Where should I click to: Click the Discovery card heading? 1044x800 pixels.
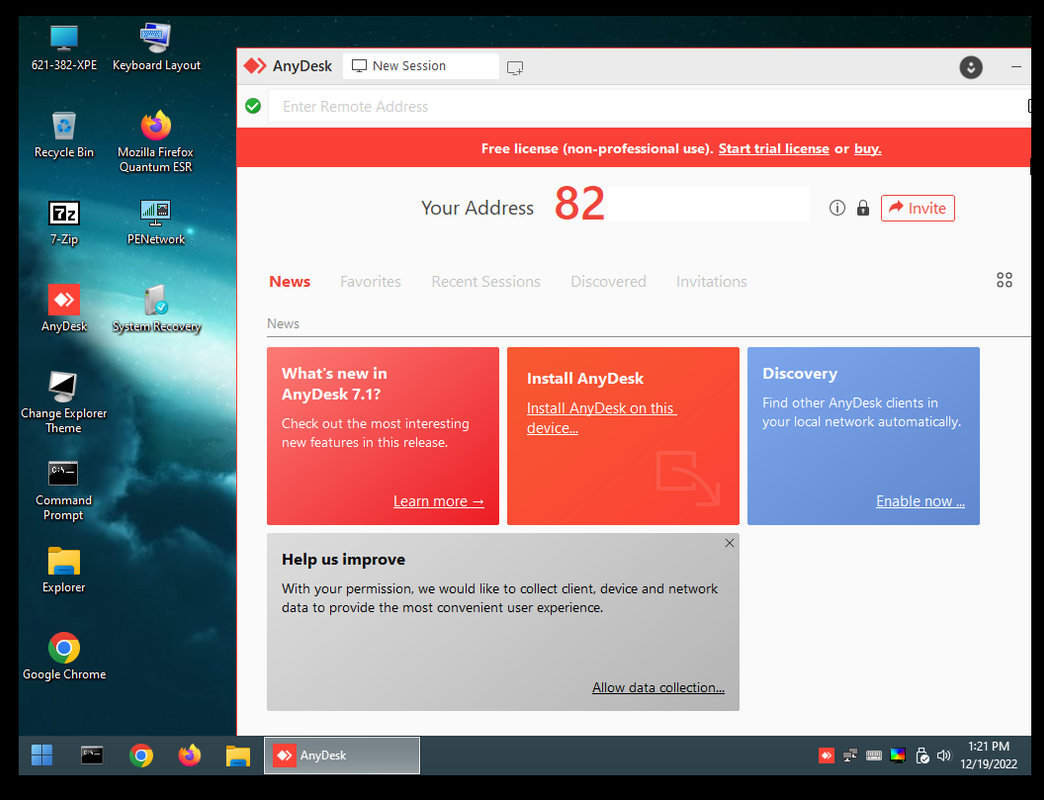click(800, 374)
